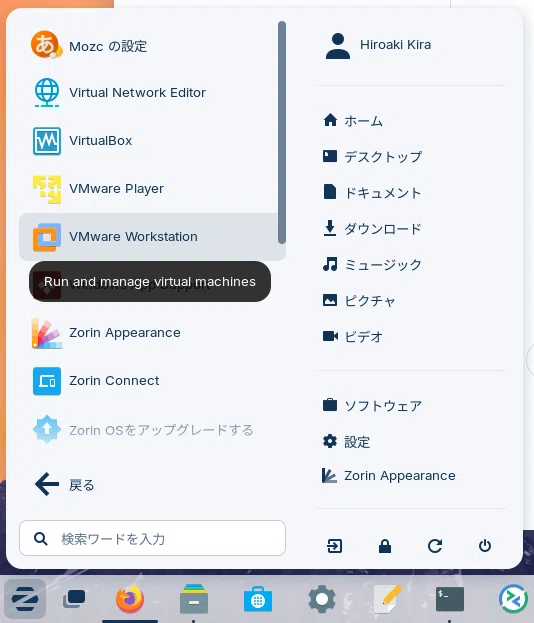Click the ピクチャ image icon

(330, 300)
